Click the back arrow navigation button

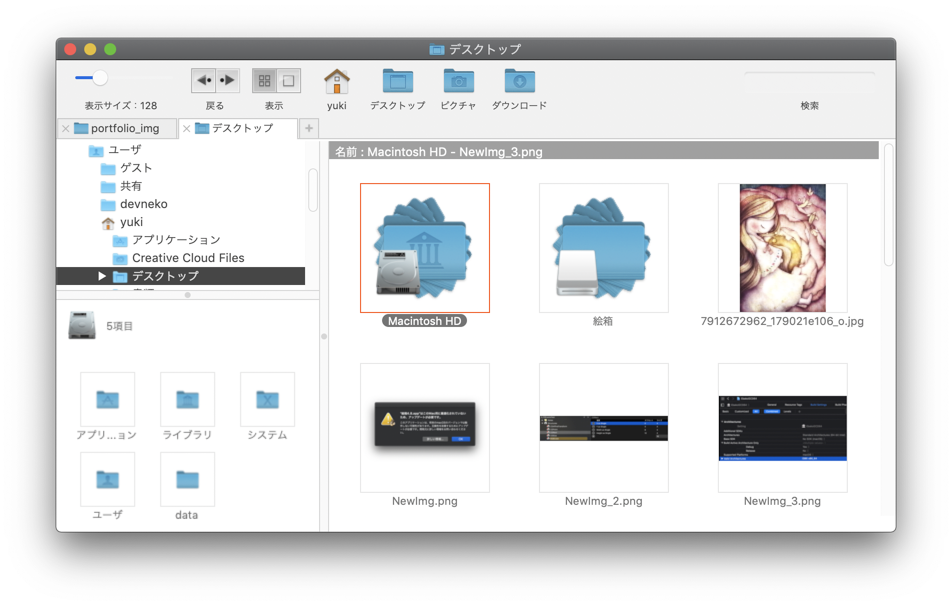coord(203,80)
